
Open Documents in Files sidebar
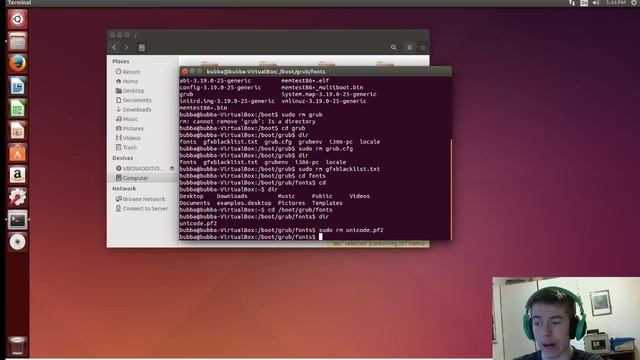[x=133, y=100]
